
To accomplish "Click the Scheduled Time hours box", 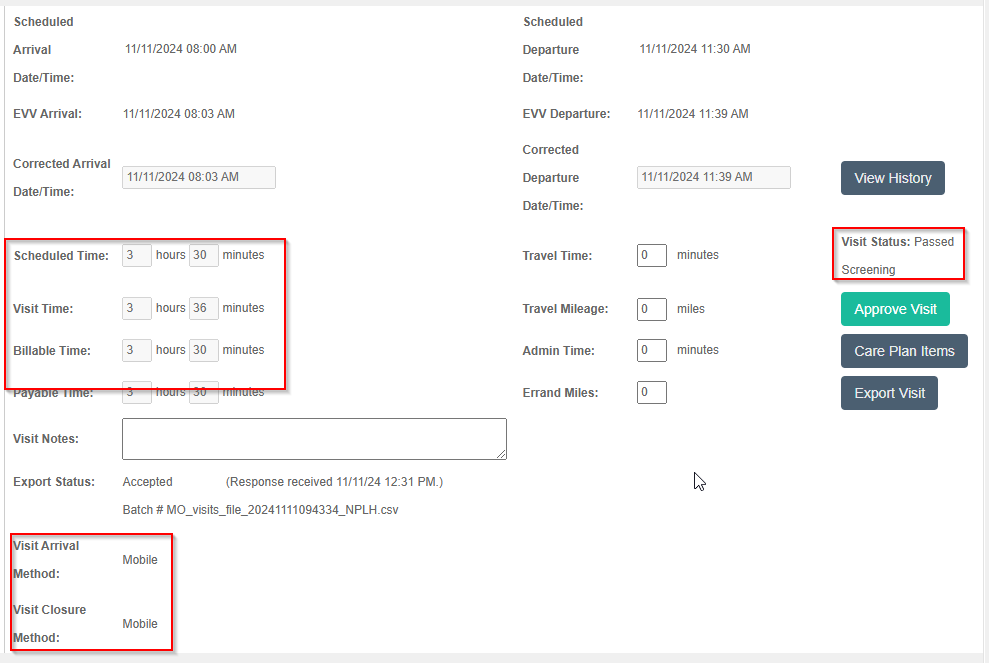I will pos(137,255).
